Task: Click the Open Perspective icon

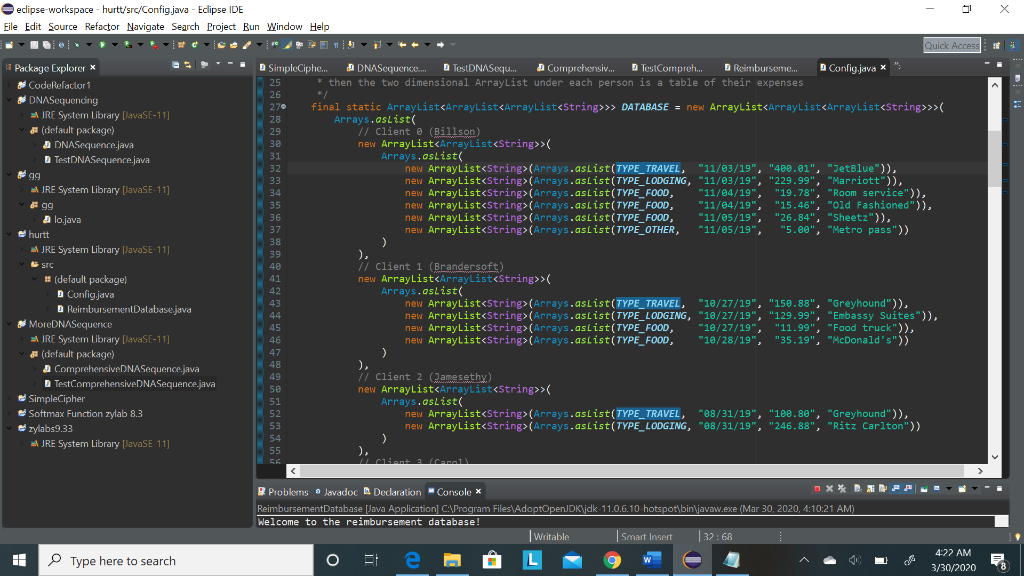Action: click(995, 45)
